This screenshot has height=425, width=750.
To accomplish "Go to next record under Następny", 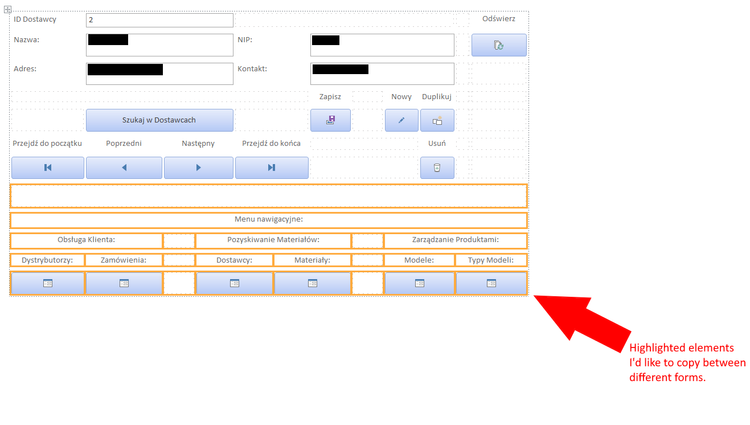I will [199, 168].
